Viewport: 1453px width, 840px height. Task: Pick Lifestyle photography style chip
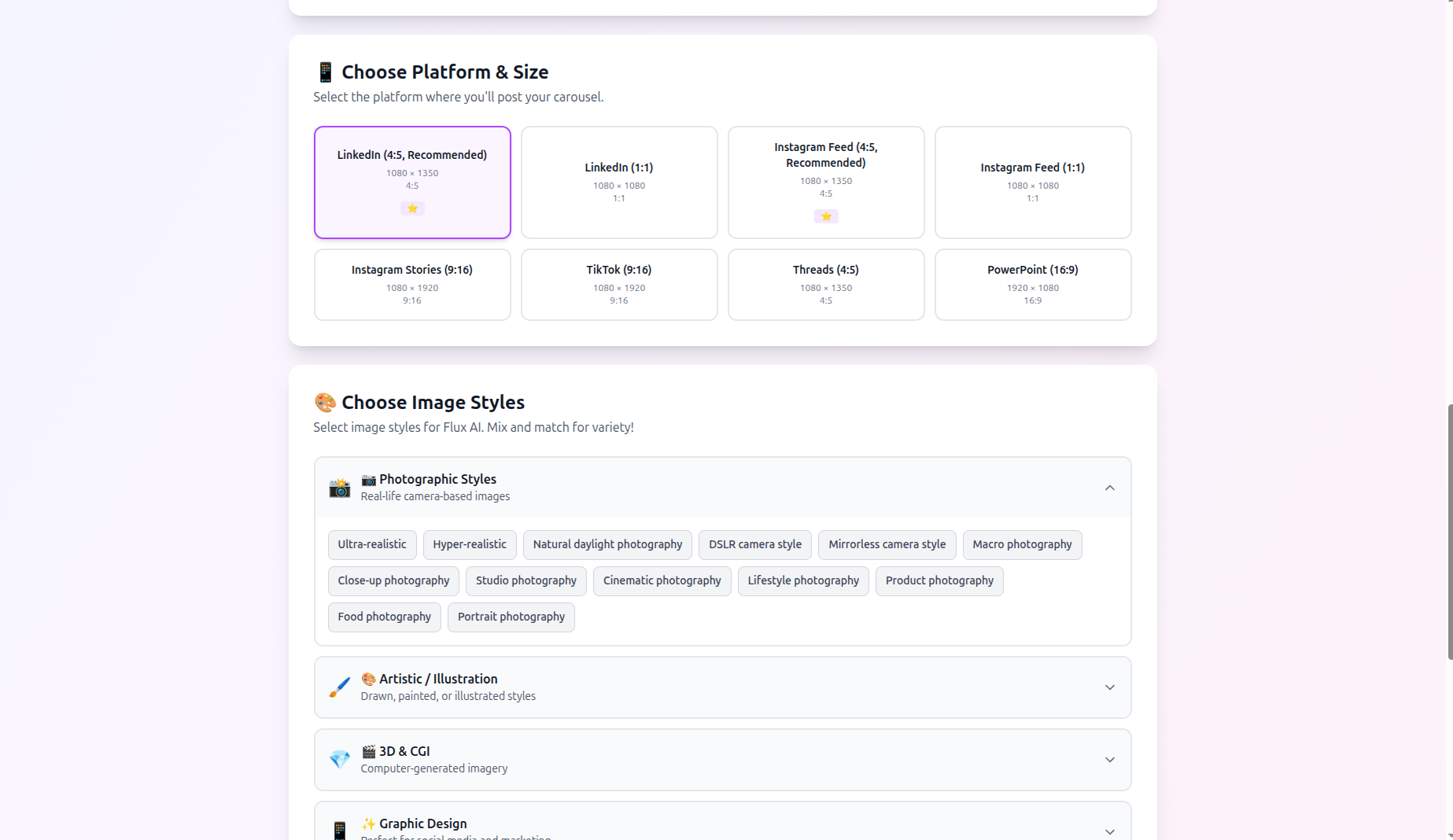(803, 581)
